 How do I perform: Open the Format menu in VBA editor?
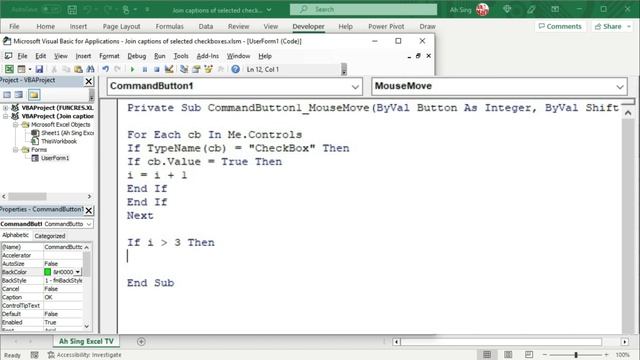109,56
